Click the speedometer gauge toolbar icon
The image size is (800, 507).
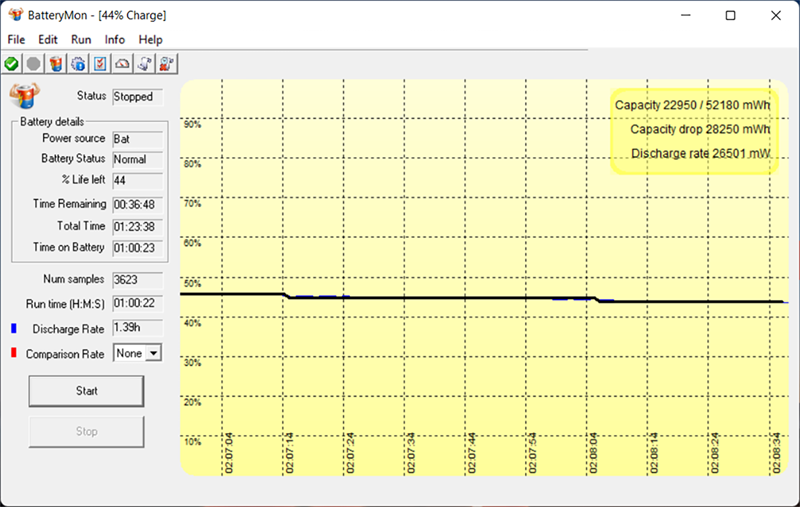[x=122, y=64]
